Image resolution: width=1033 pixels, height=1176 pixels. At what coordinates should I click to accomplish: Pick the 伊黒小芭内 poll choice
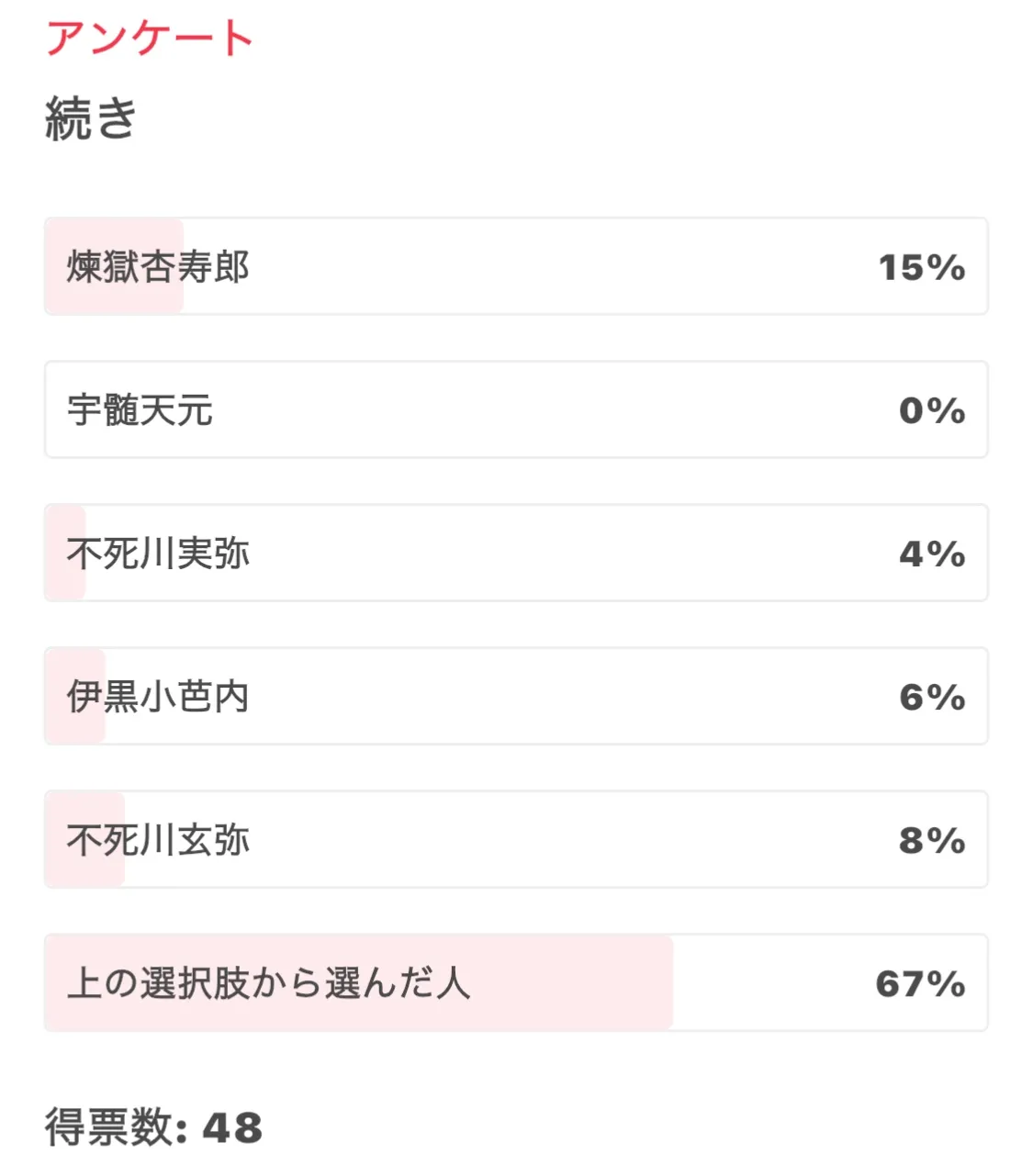158,697
